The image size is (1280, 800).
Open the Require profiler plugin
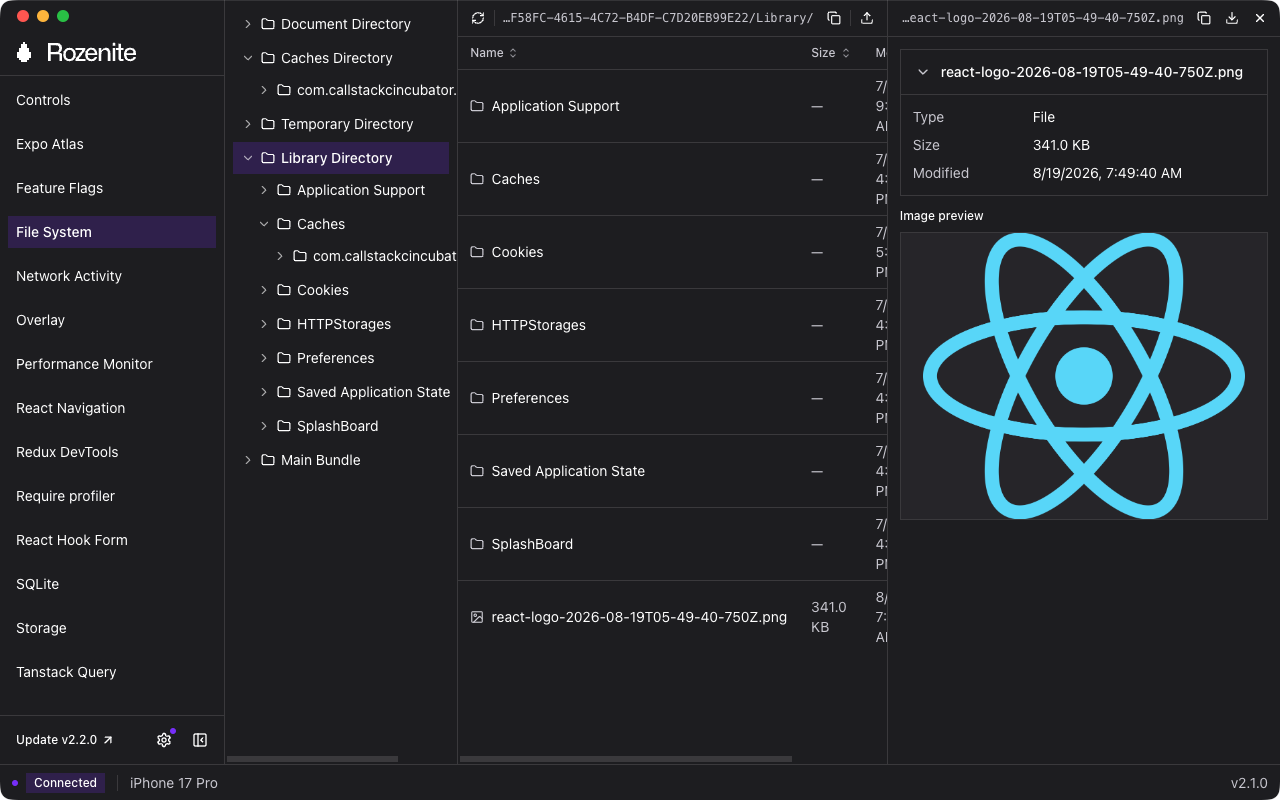[x=112, y=496]
